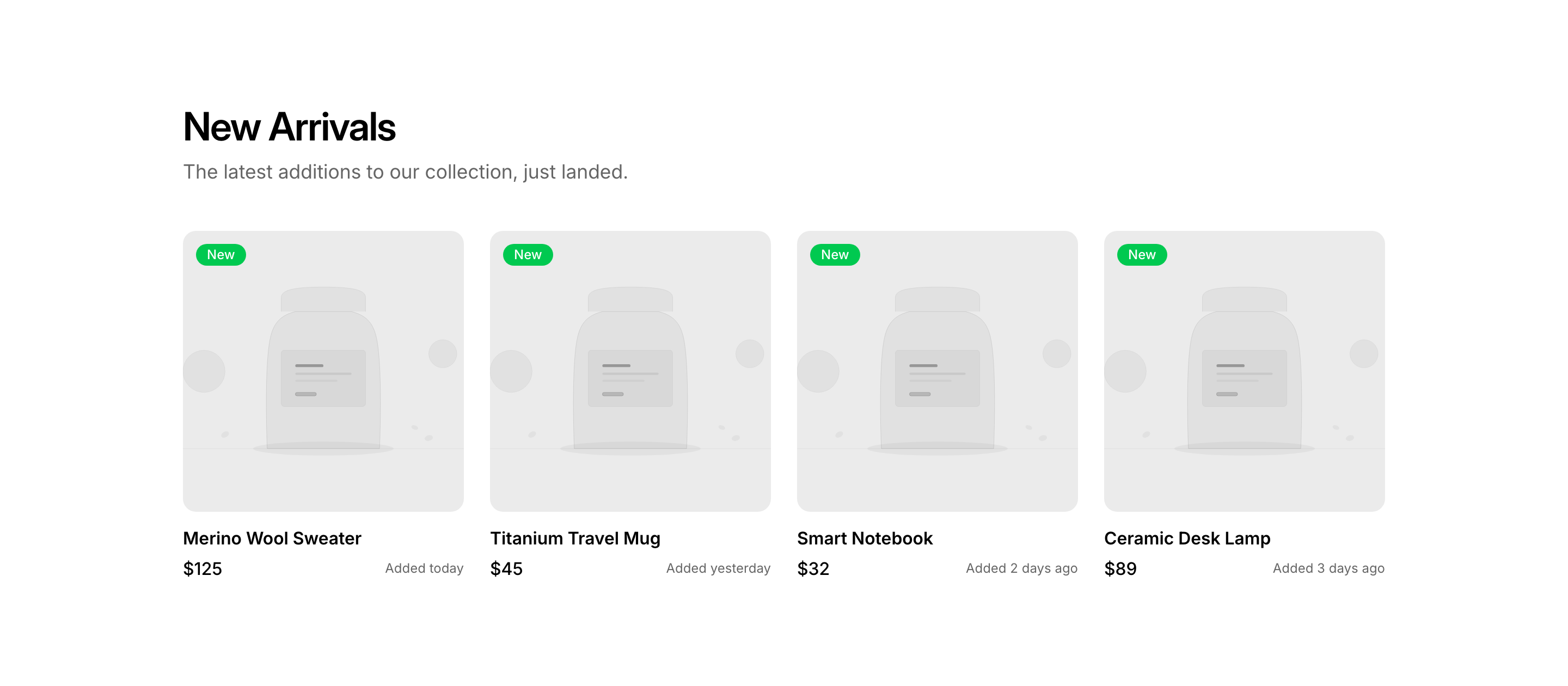
Task: Click the $125 price
Action: coord(203,568)
